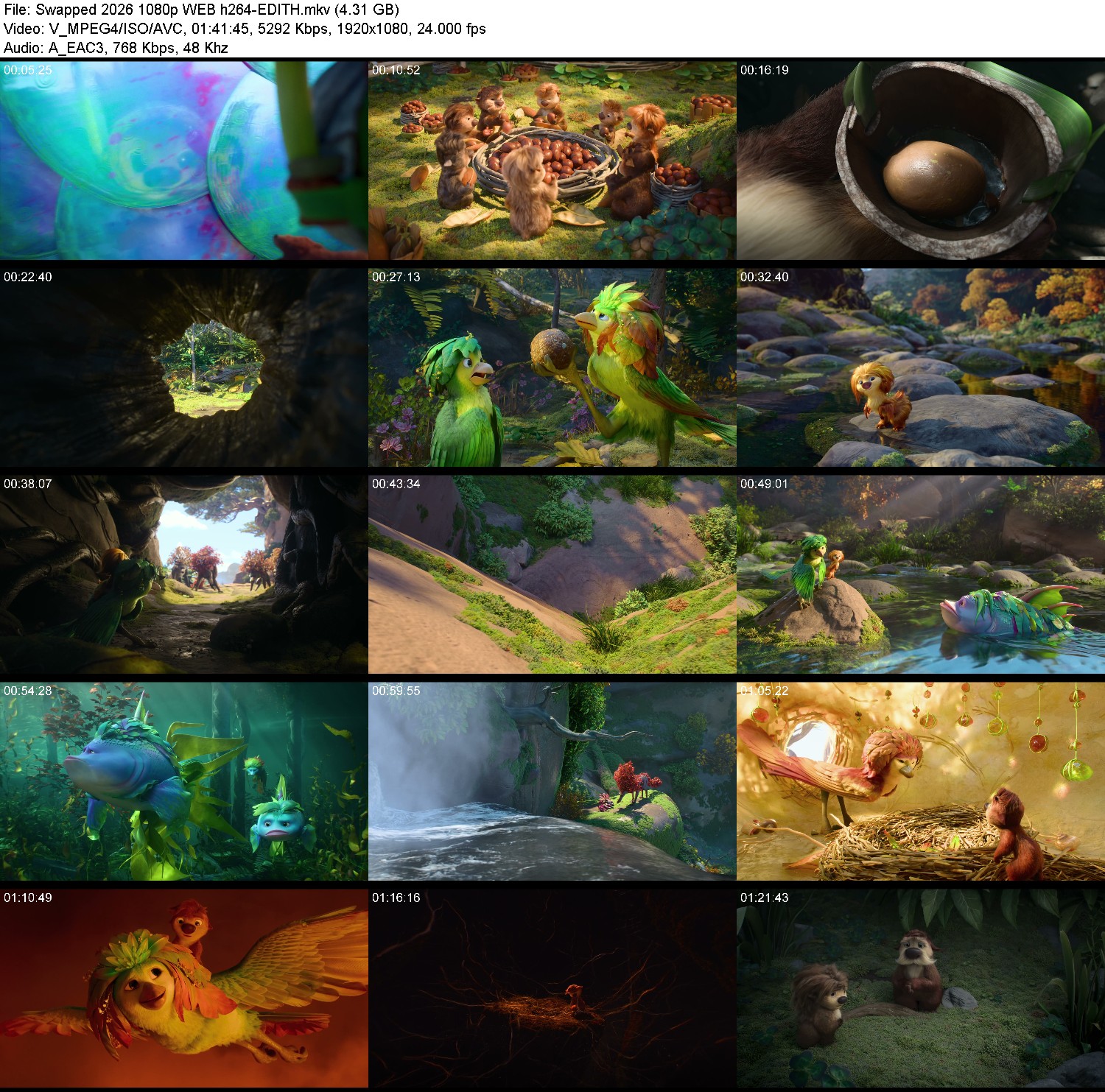The image size is (1105, 1092).
Task: Click the 'Audio: A_EAC3, 768 Kbps' info line
Action: (x=116, y=48)
